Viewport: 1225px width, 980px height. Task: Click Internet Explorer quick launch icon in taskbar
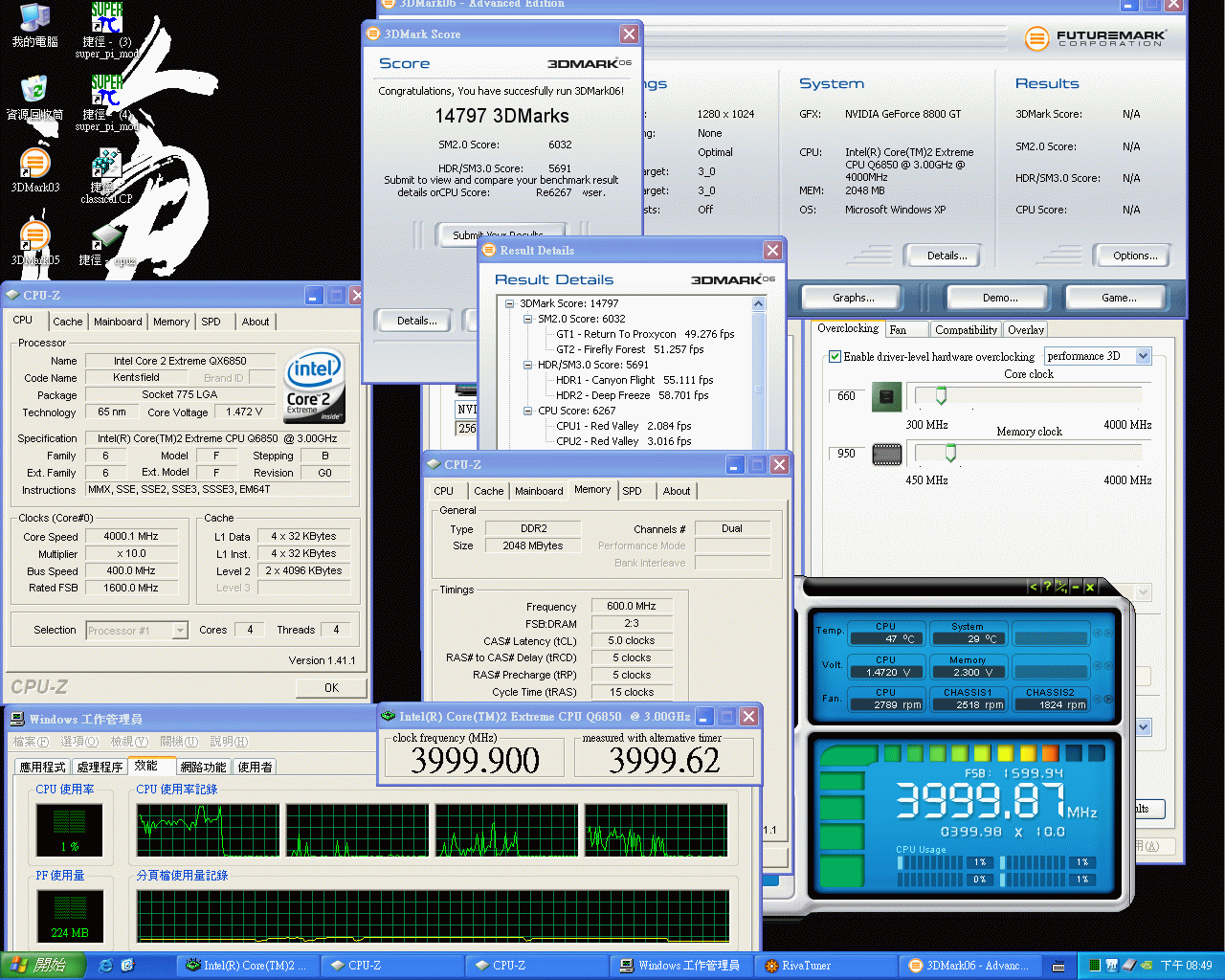click(x=105, y=966)
